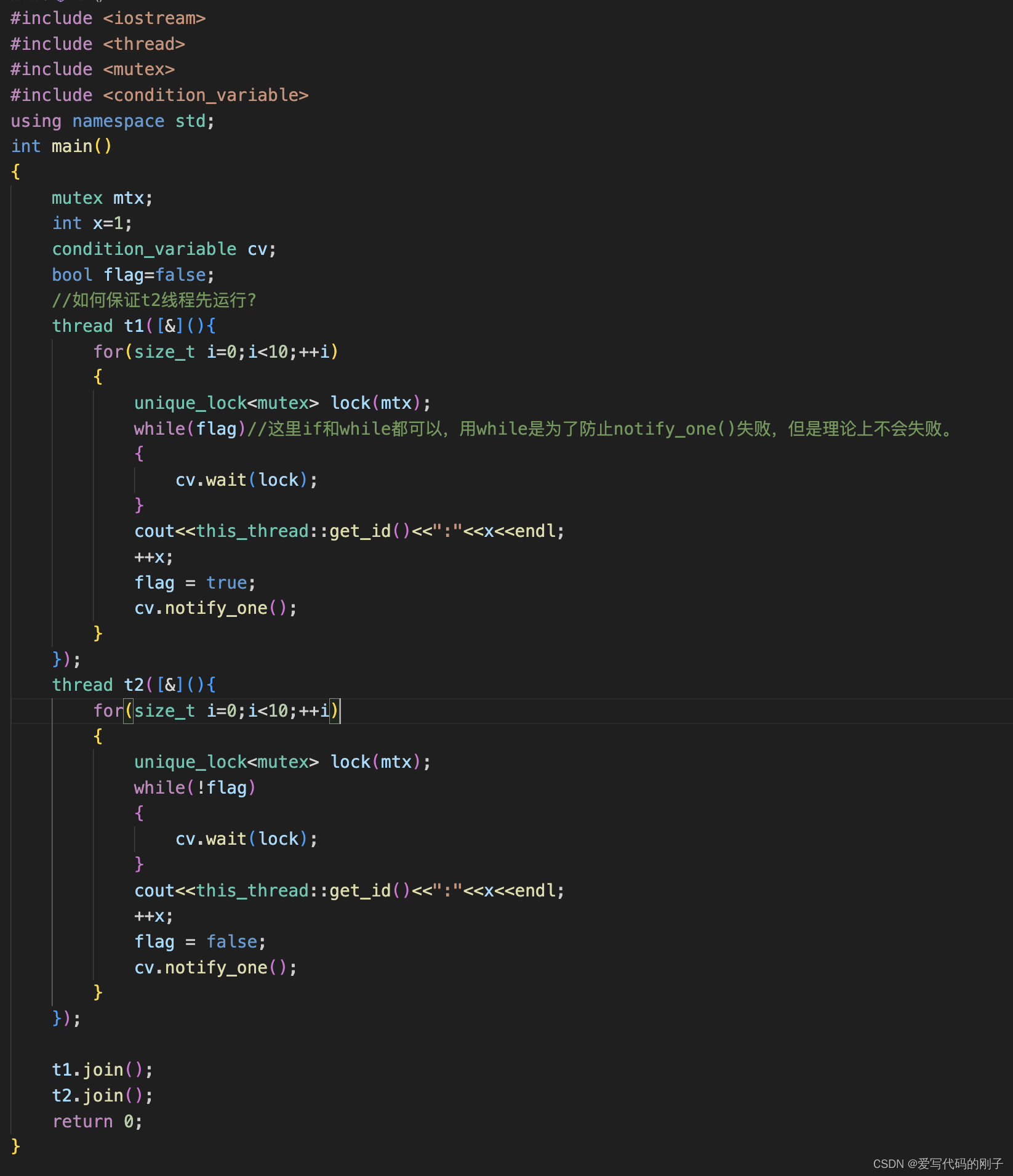
Task: Click the '#include <thread>' line
Action: point(98,44)
